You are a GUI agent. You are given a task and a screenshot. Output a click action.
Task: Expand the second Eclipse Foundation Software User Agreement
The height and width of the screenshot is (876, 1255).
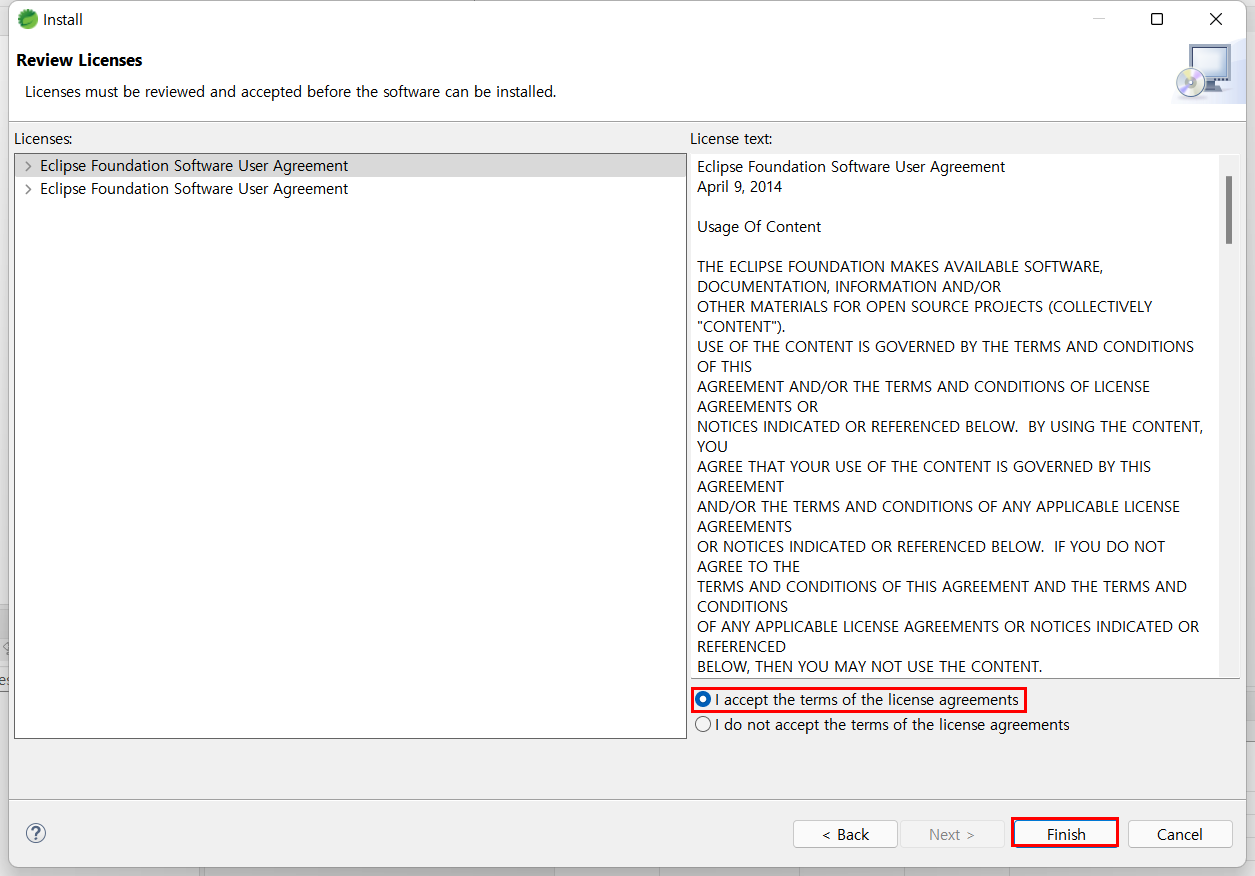pos(28,189)
